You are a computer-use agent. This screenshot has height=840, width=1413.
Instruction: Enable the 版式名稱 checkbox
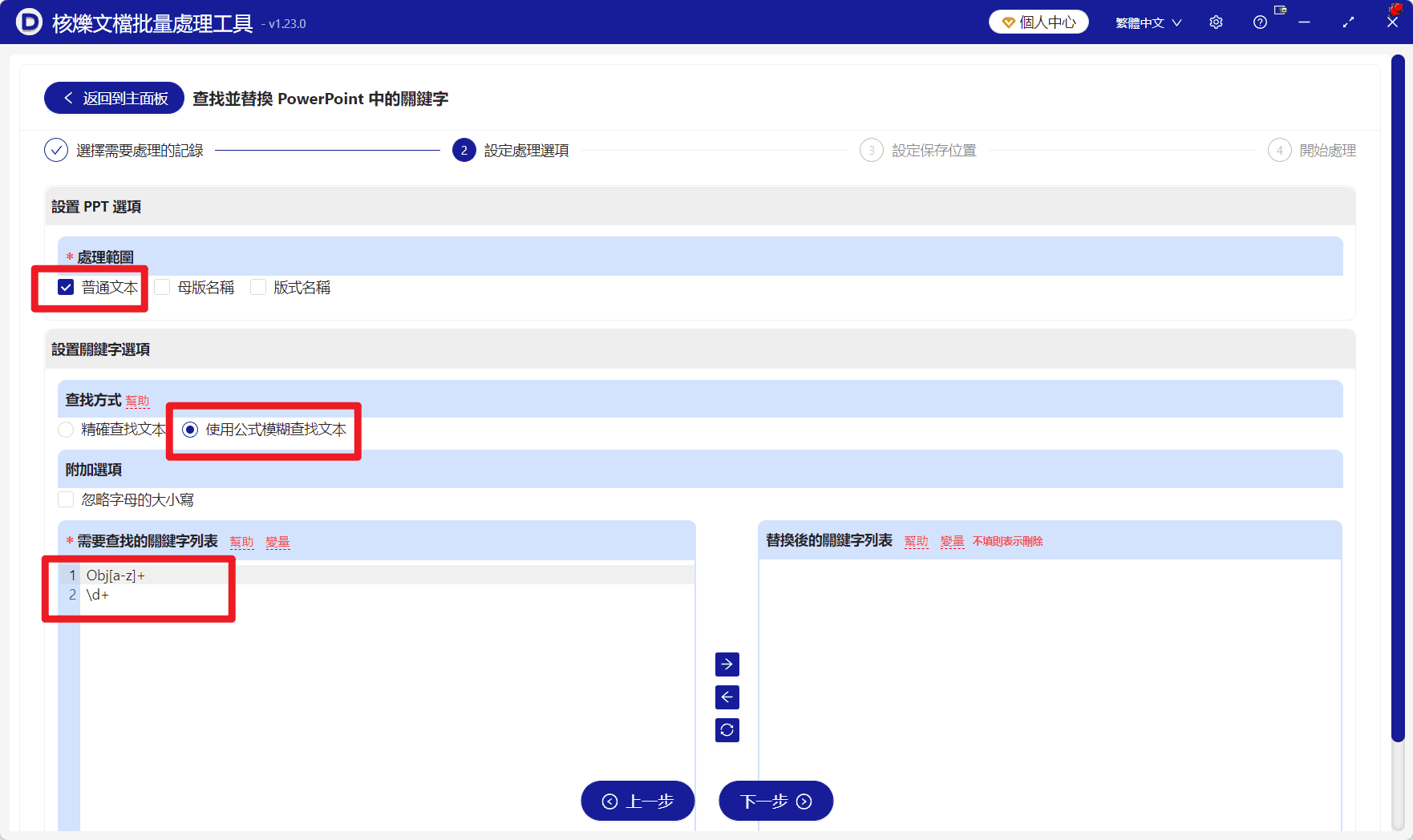coord(258,287)
